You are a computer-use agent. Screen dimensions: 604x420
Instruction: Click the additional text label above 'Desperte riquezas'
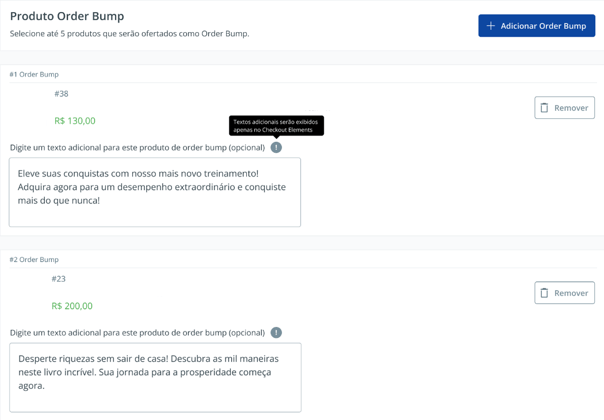(137, 333)
